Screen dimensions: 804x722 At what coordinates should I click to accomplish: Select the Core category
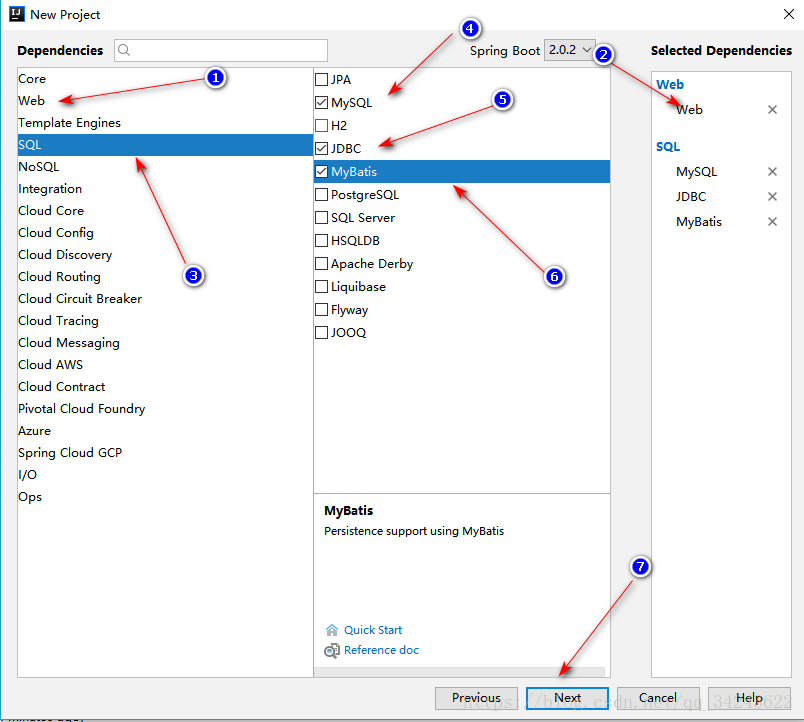[165, 79]
